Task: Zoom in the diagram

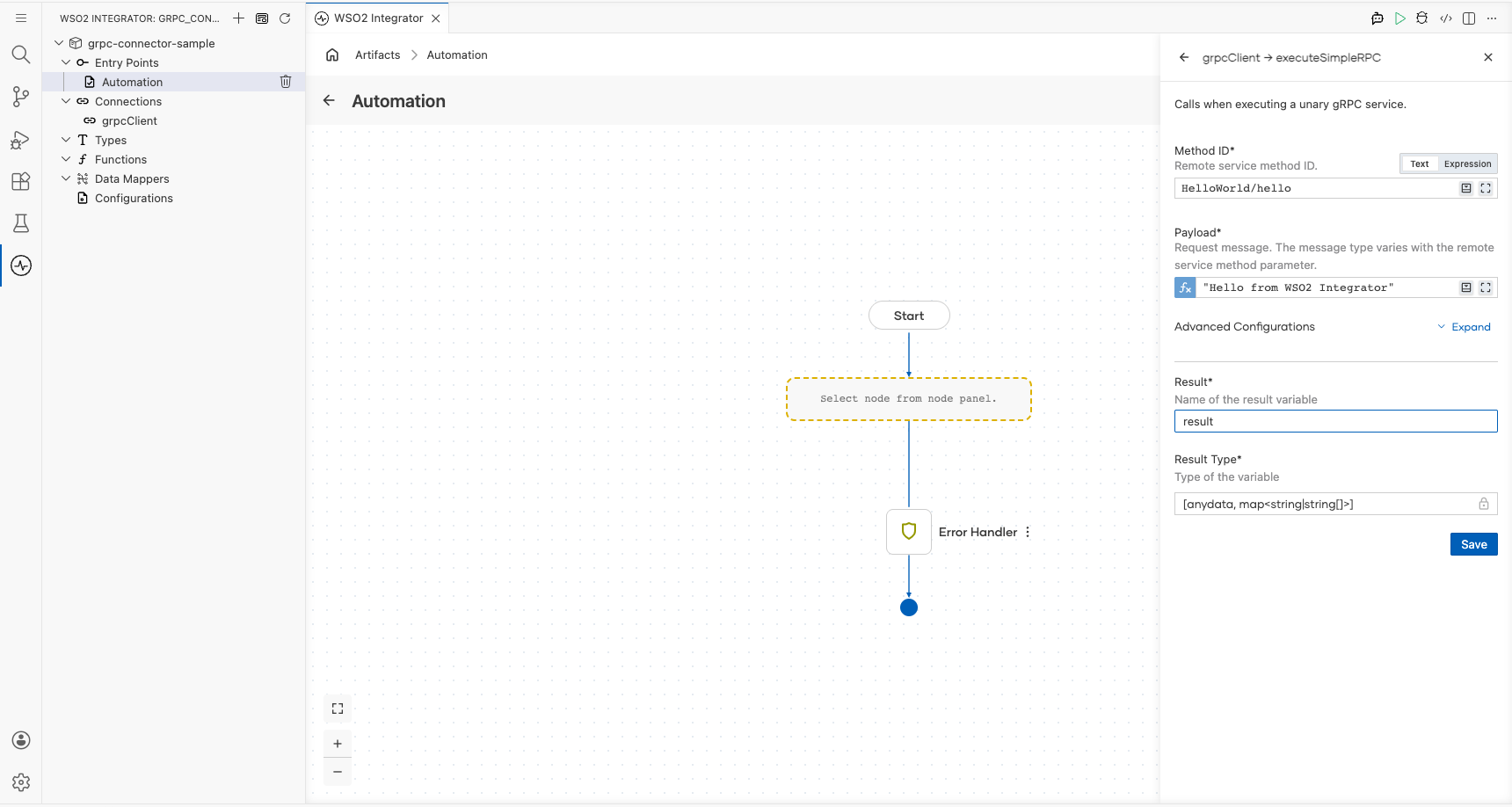Action: 338,744
